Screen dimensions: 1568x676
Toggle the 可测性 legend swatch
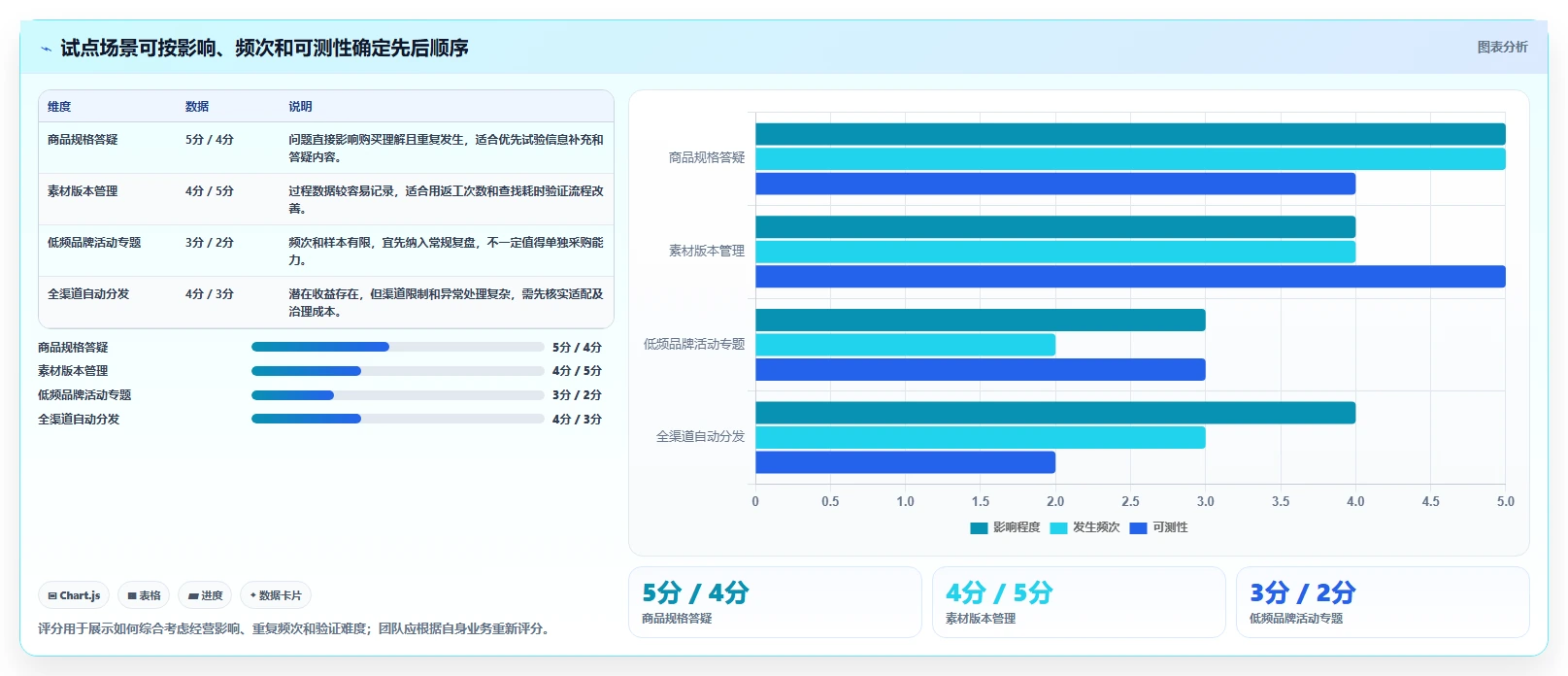1138,527
